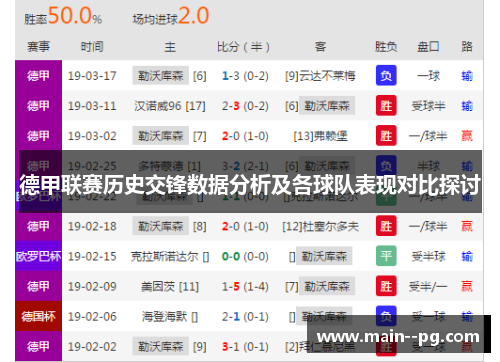Click the score 1-5 (1-4)
This screenshot has width=500, height=362.
click(x=245, y=286)
